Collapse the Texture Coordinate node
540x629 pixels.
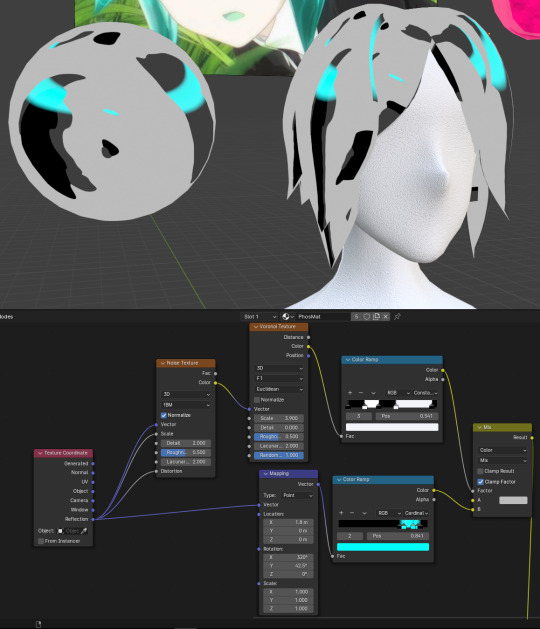40,453
